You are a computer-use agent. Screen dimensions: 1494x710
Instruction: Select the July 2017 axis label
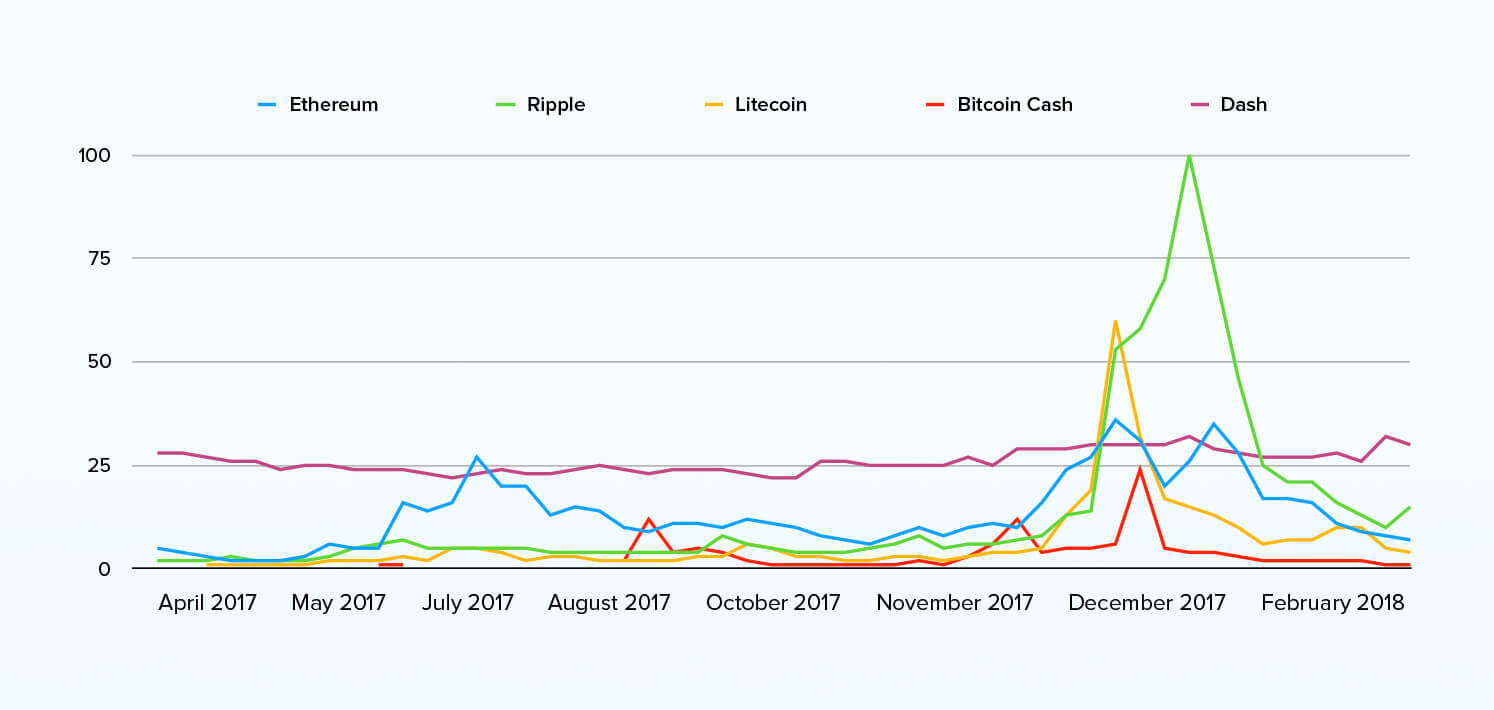465,603
